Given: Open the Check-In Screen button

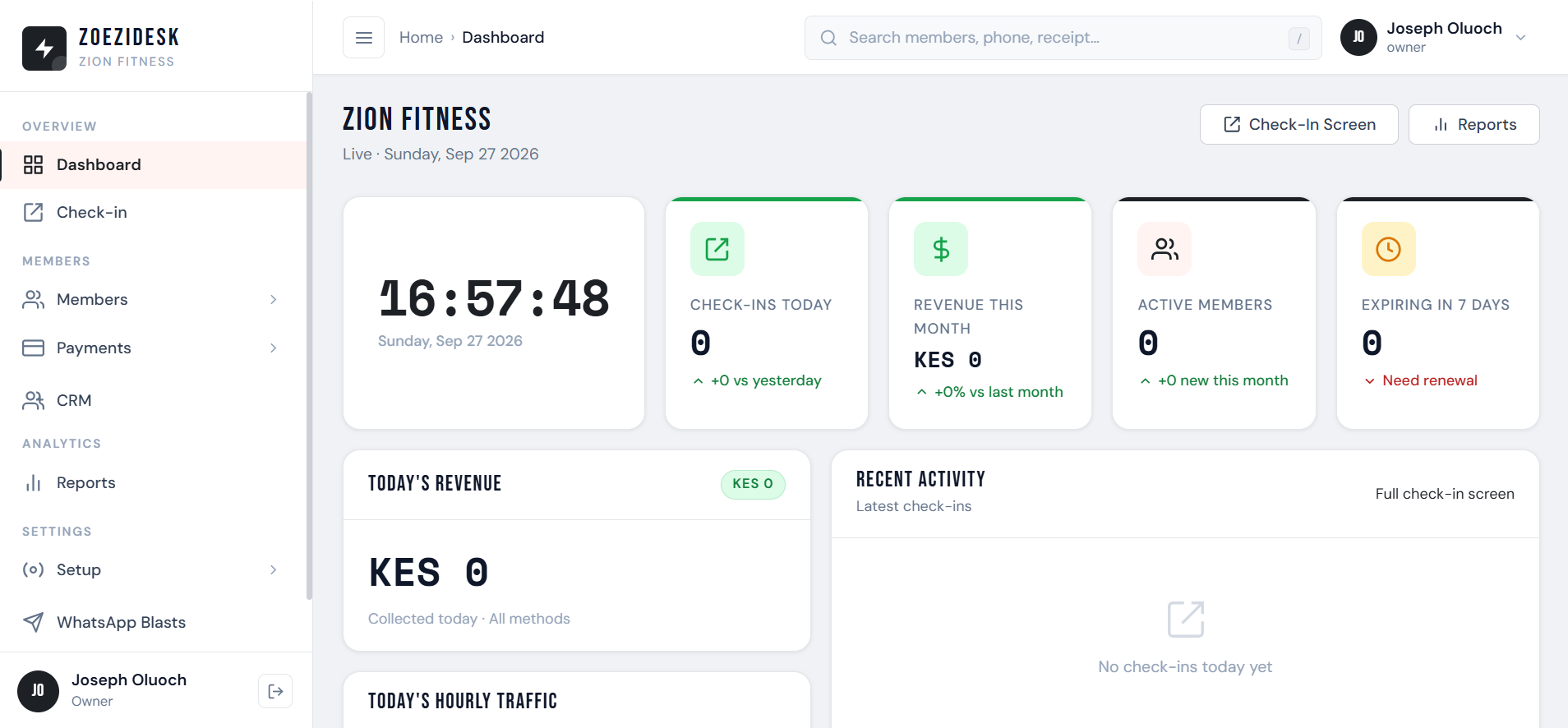Looking at the screenshot, I should pyautogui.click(x=1298, y=125).
